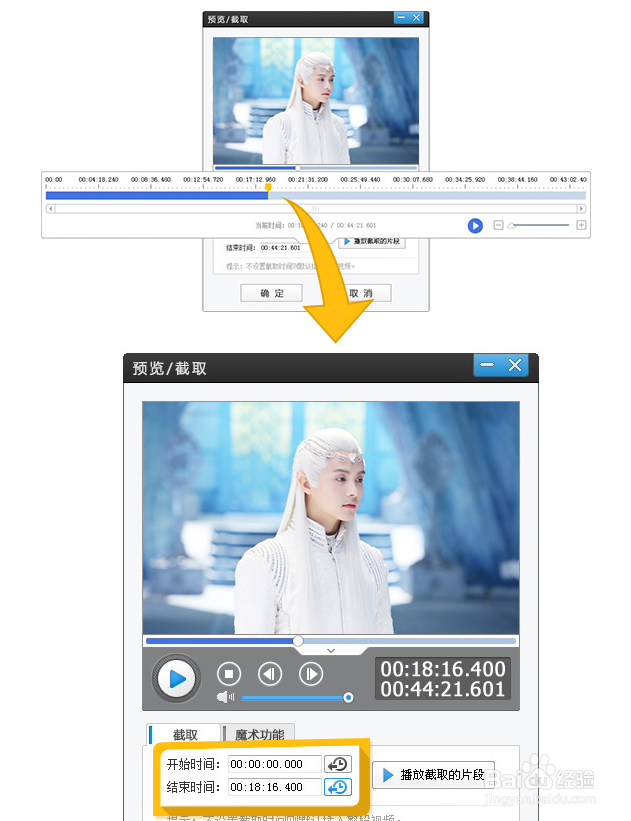Click the large play button in the lower dialog
Screen dimensions: 631x821
pyautogui.click(x=176, y=679)
